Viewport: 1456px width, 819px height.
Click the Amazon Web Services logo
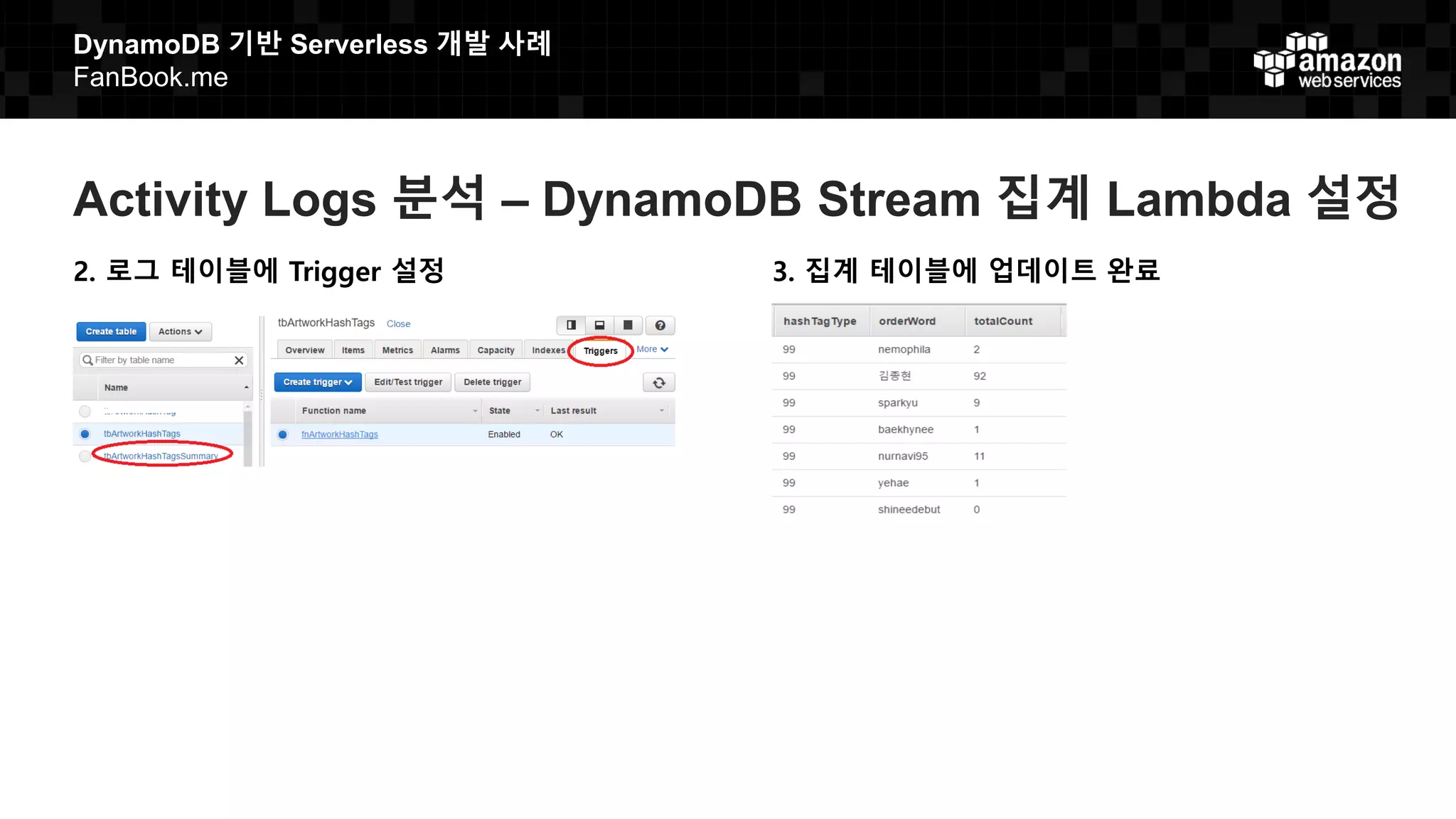(x=1327, y=60)
